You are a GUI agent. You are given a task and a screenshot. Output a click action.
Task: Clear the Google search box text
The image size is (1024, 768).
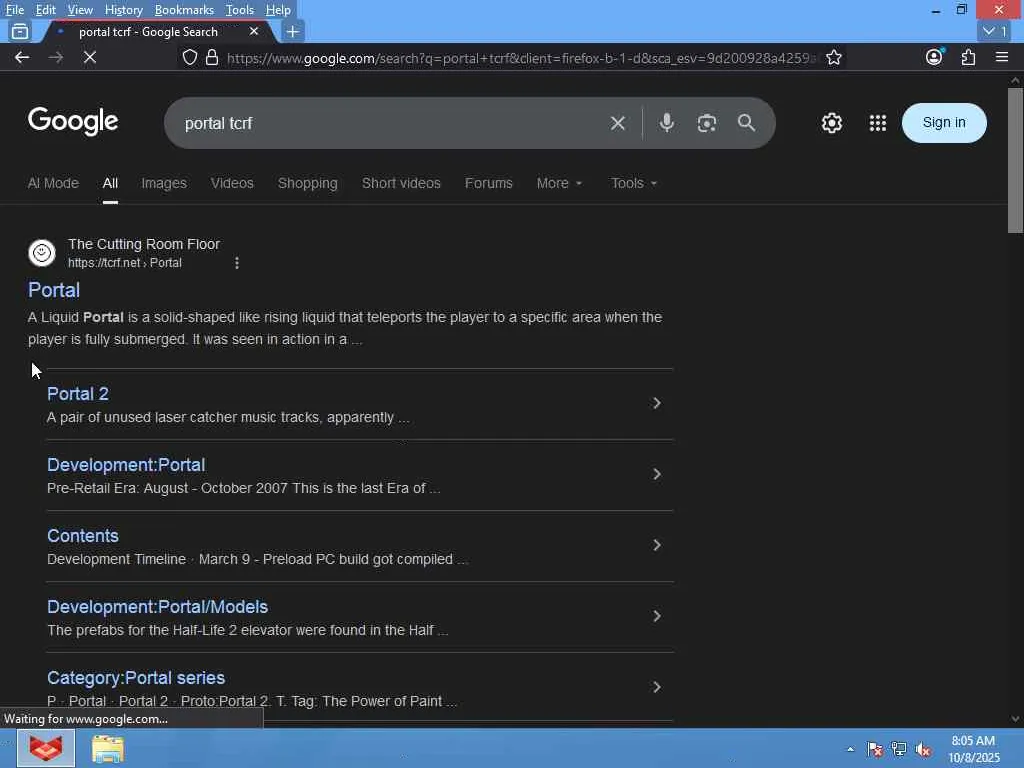coord(617,123)
